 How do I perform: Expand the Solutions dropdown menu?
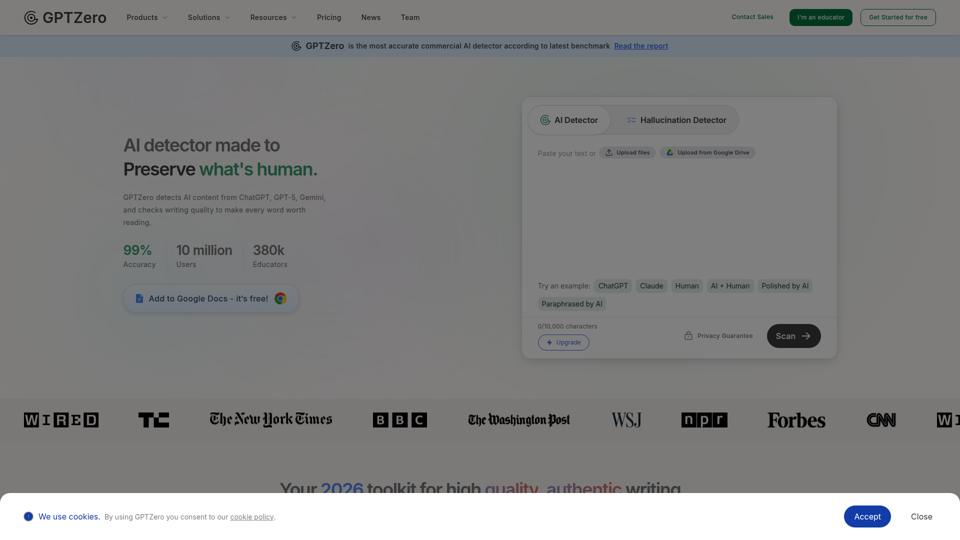point(209,18)
